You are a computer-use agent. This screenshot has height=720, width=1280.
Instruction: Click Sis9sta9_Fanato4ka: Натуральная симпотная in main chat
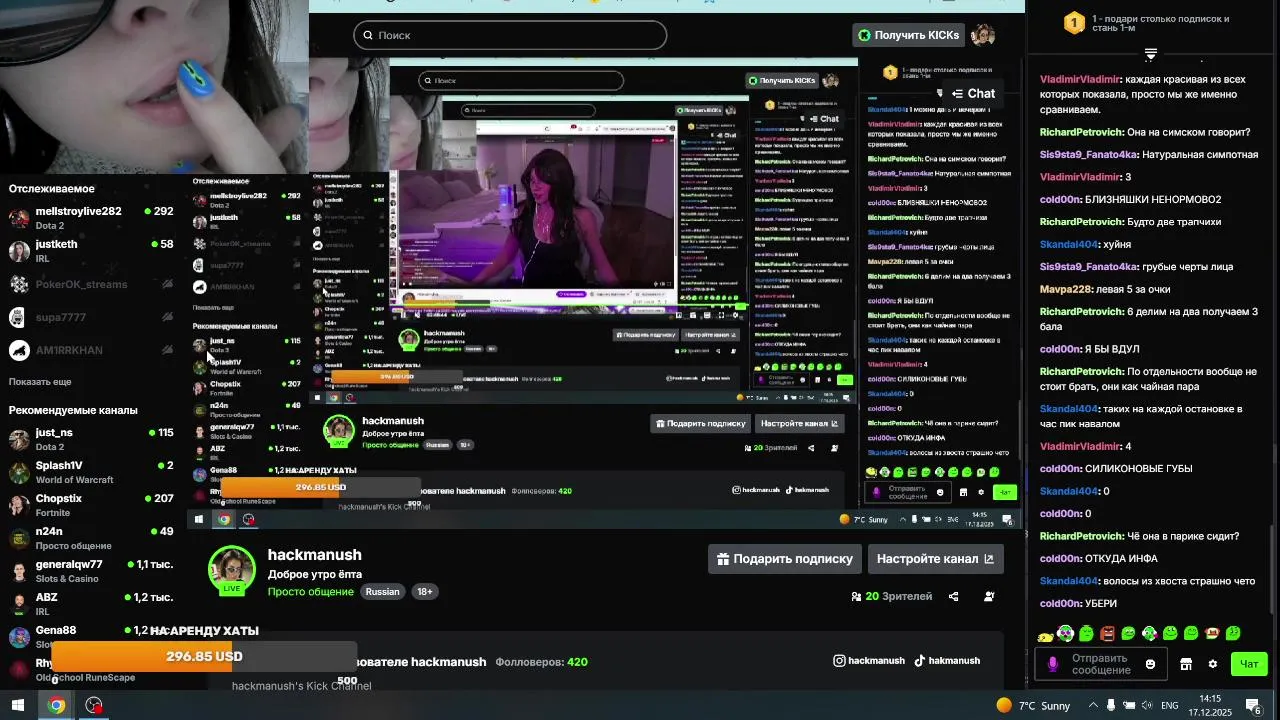[x=1149, y=155]
